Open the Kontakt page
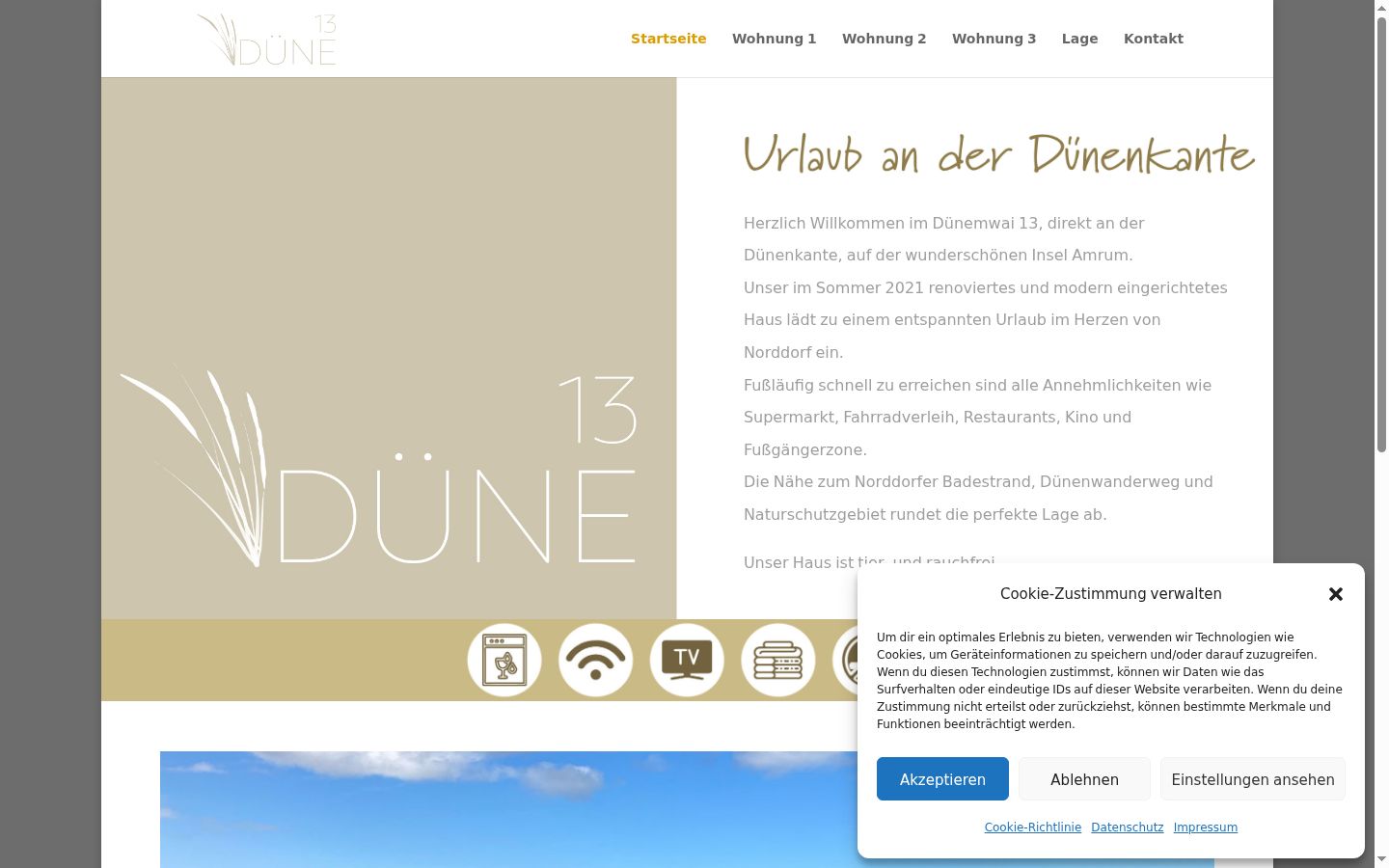The height and width of the screenshot is (868, 1389). 1153,39
